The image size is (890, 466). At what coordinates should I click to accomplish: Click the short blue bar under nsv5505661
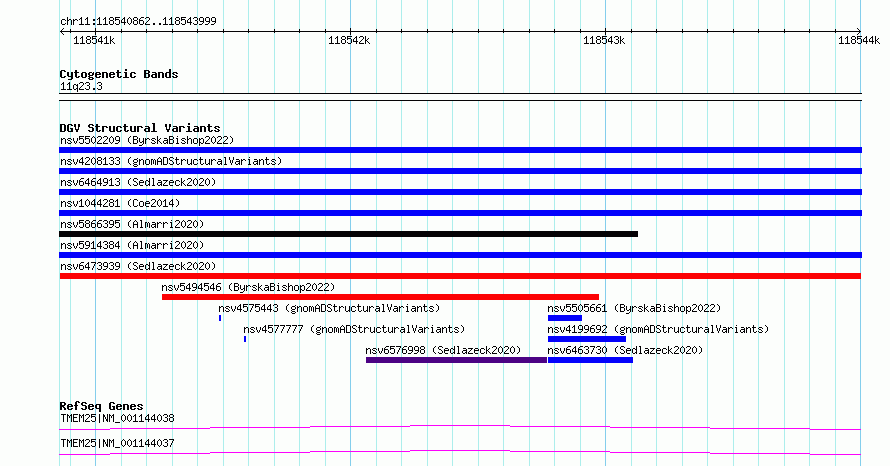[x=565, y=318]
